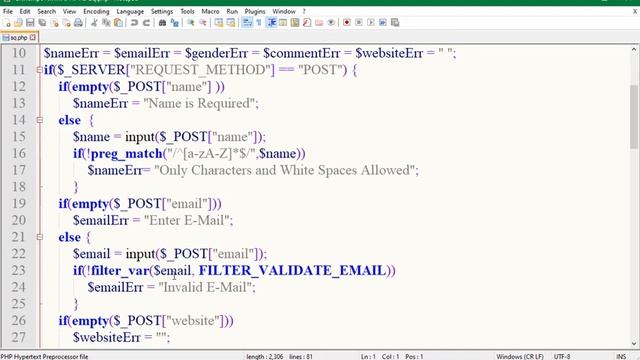This screenshot has height=360, width=640.
Task: Open the Search menu
Action: pyautogui.click(x=47, y=11)
